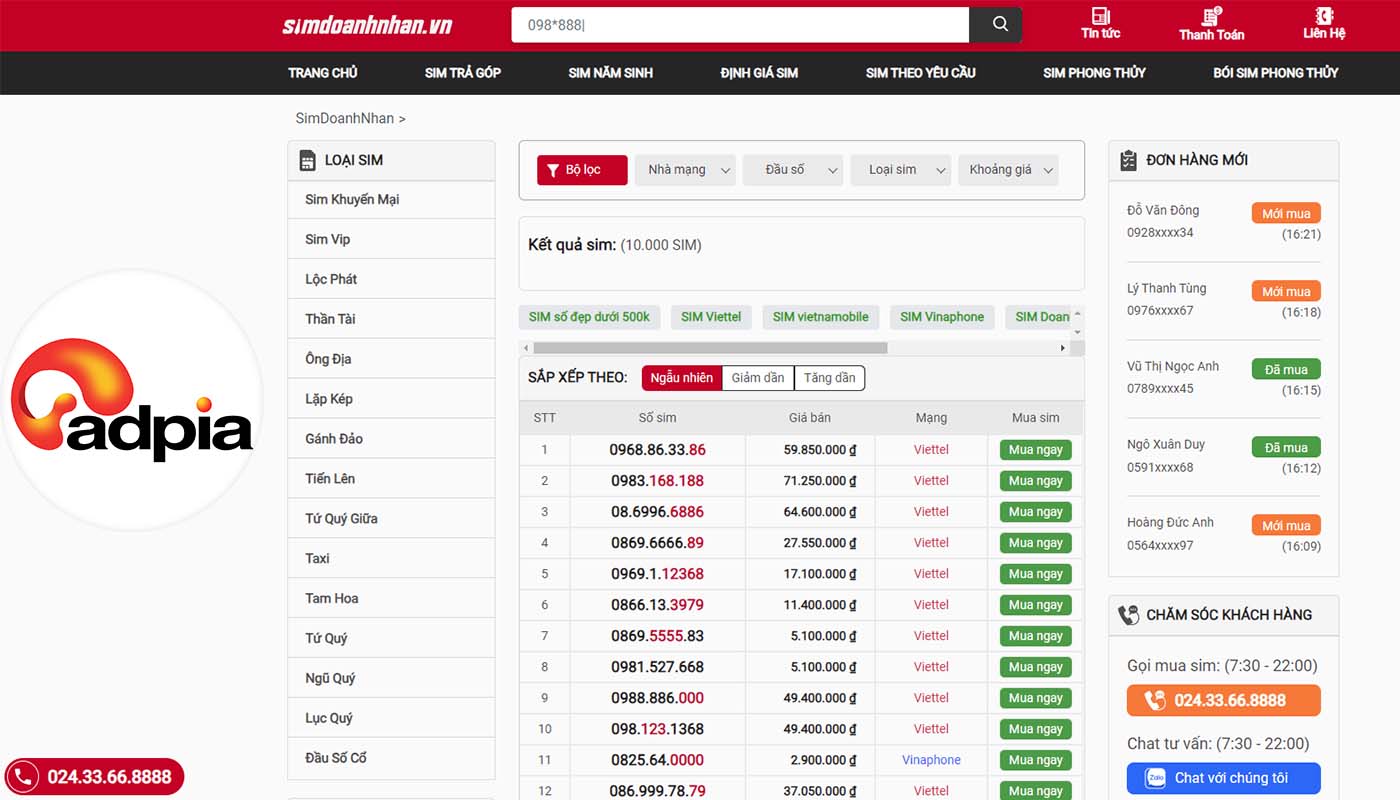This screenshot has height=800, width=1400.
Task: Click the simdoanhnhan.vn logo
Action: (x=367, y=25)
